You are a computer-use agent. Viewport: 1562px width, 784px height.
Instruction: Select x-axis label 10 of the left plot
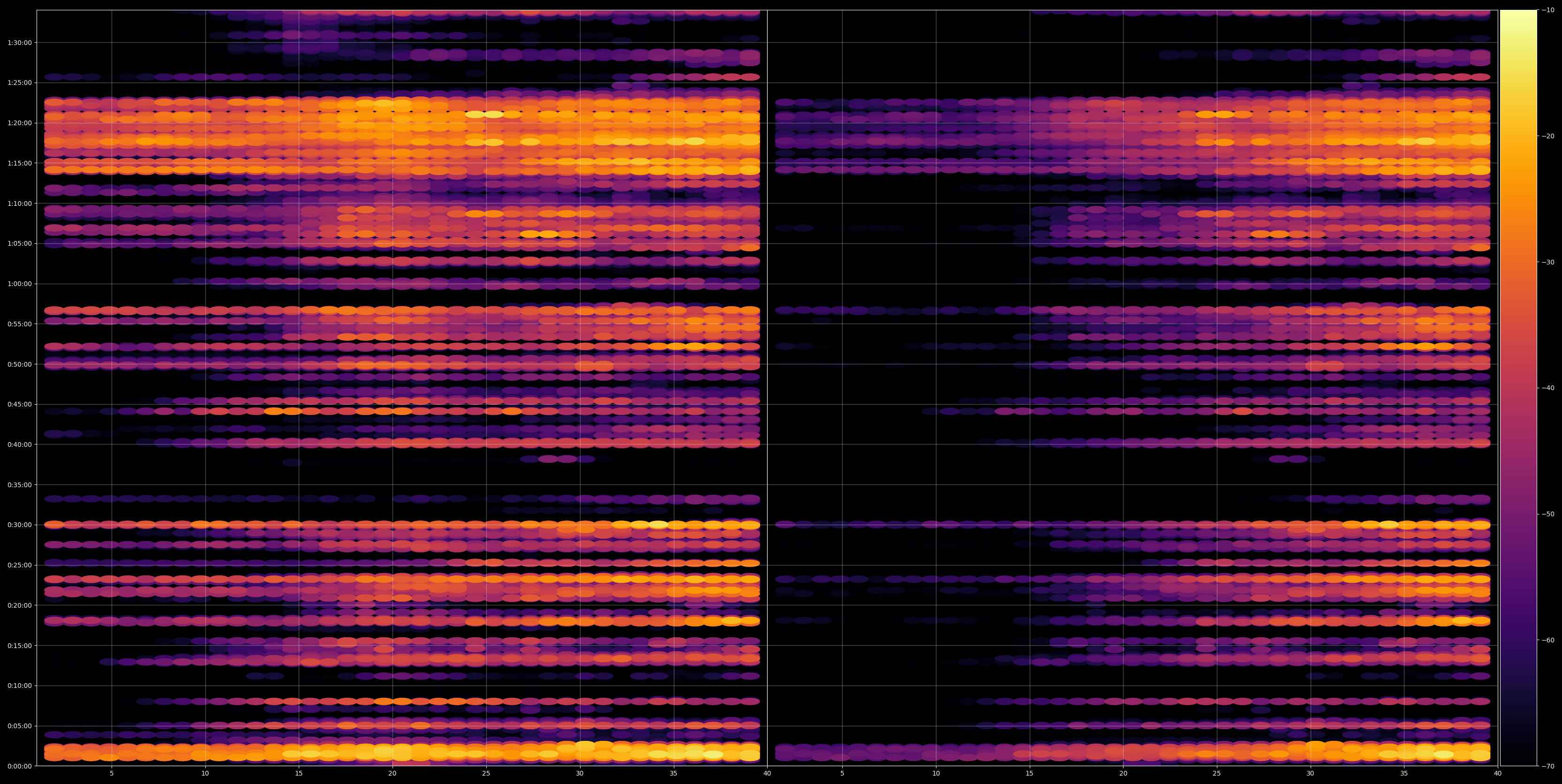tap(205, 774)
